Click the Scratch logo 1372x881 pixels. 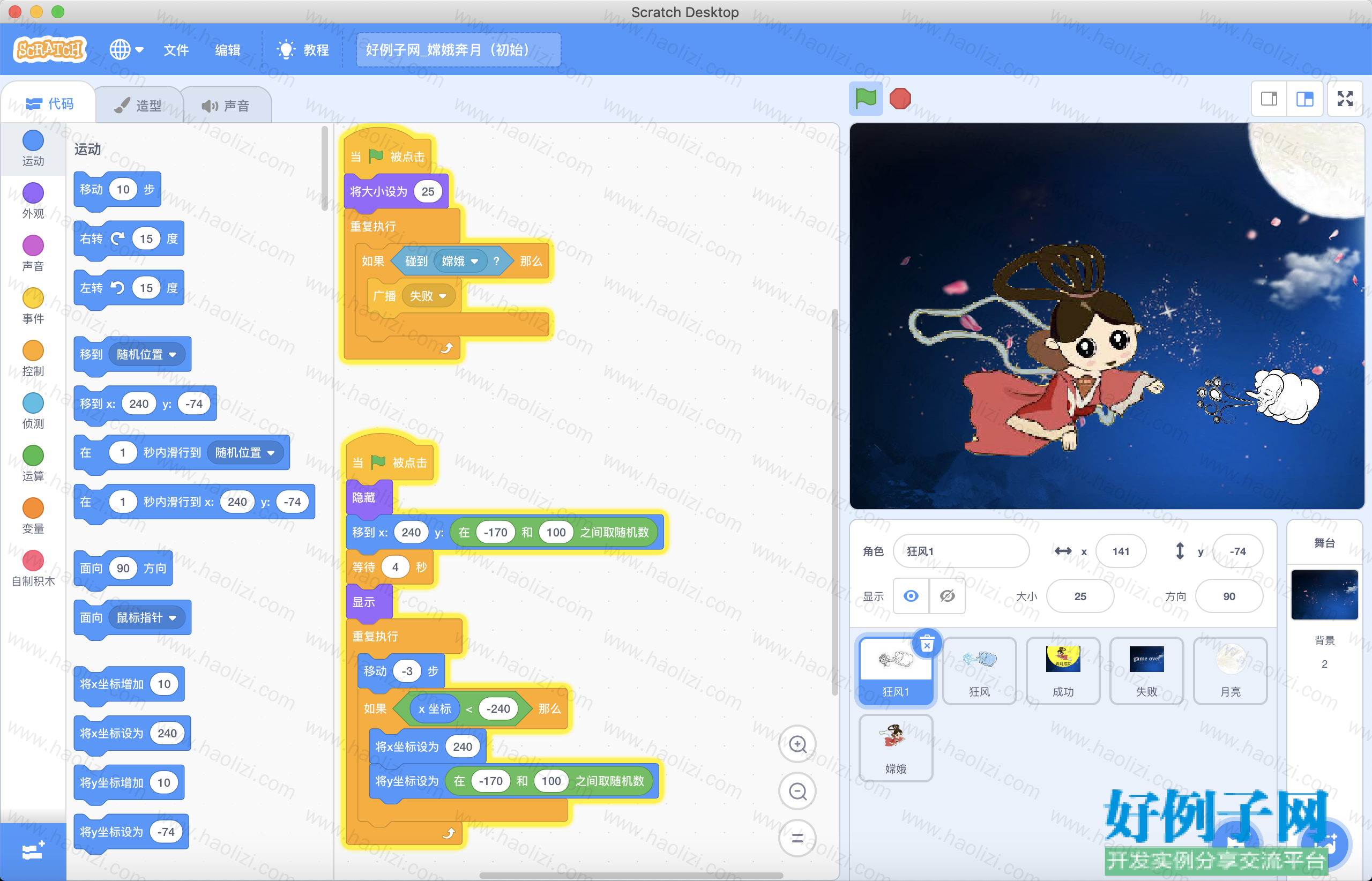[x=50, y=50]
